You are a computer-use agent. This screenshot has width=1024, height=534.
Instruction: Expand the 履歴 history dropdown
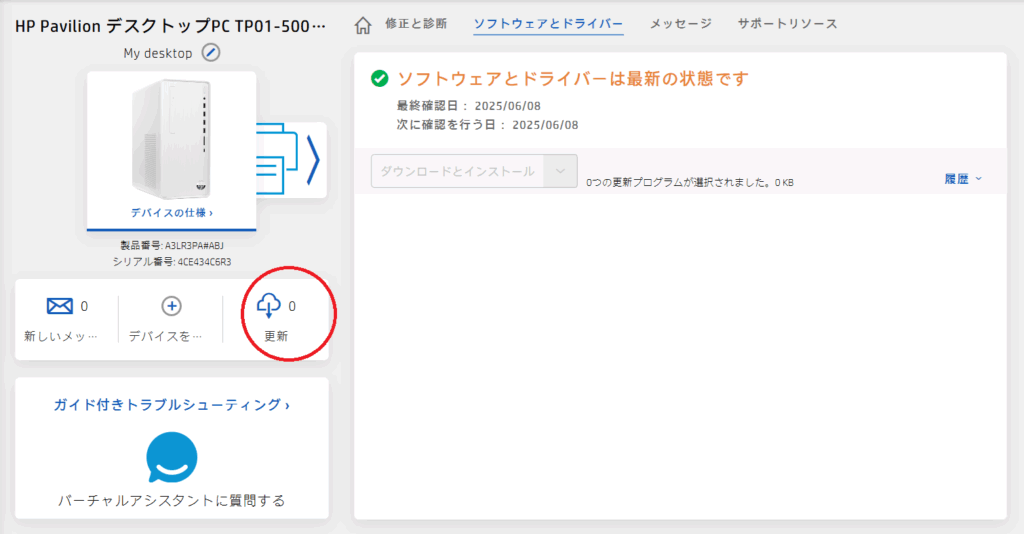[x=963, y=179]
